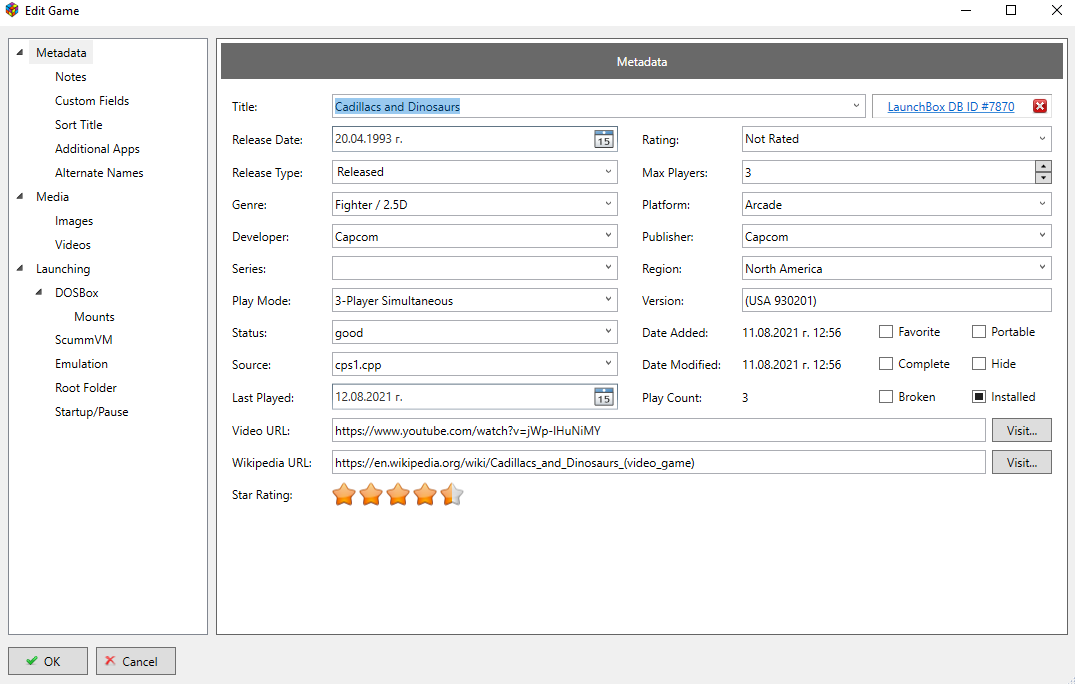Set star rating to five stars

[x=452, y=494]
